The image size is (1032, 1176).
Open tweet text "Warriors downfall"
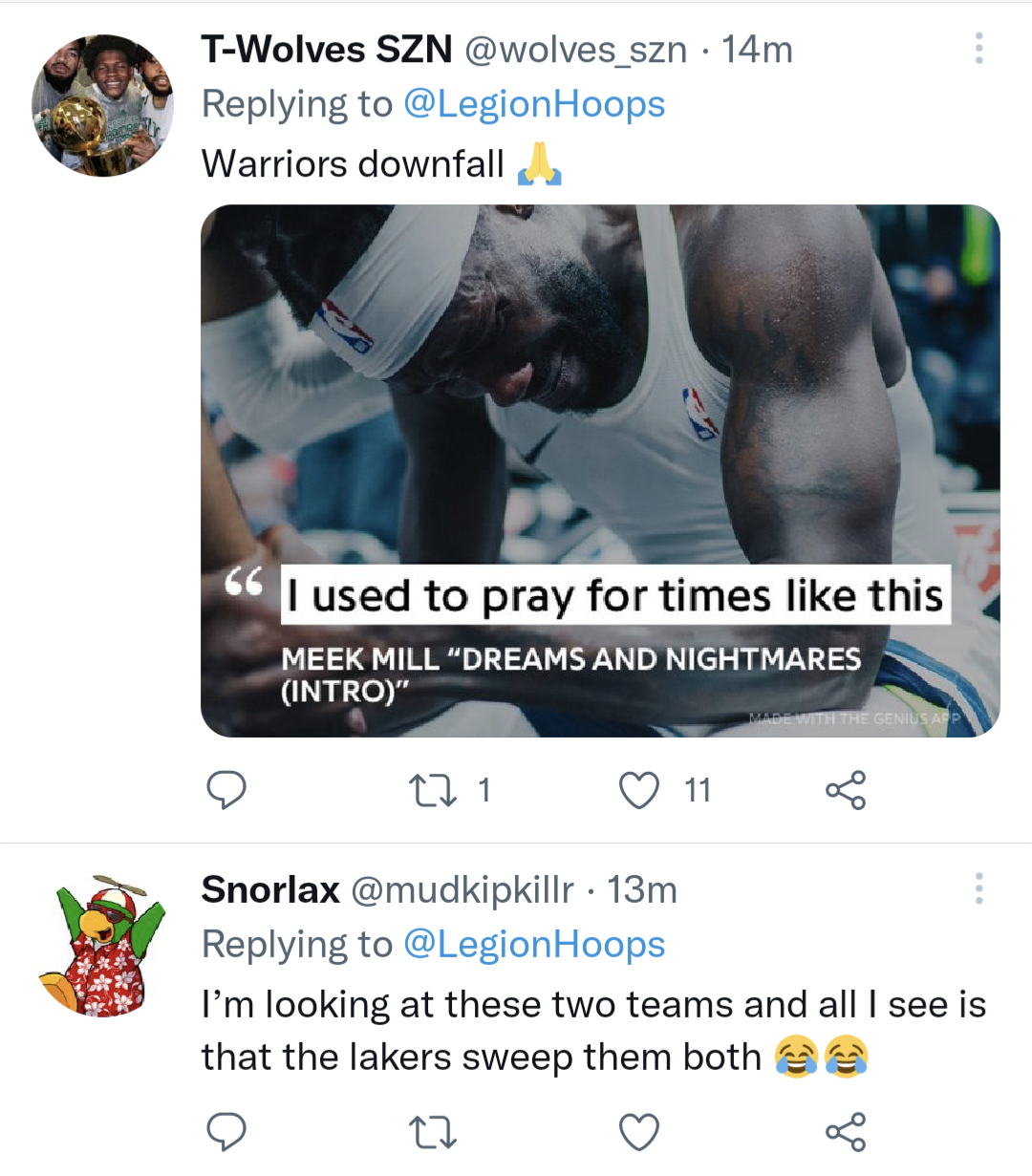pos(353,164)
